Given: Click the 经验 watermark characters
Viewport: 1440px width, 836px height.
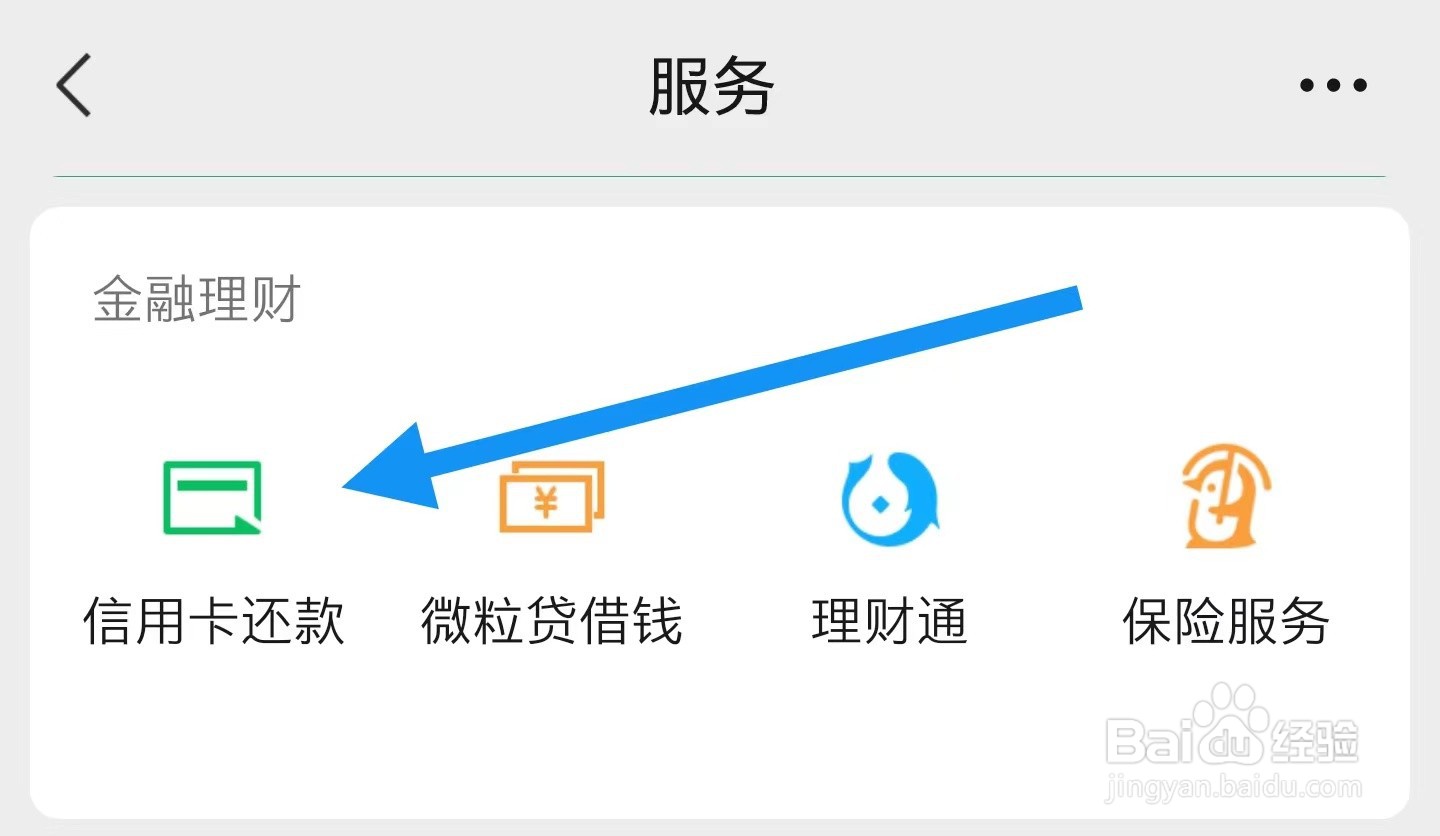Looking at the screenshot, I should click(1314, 742).
